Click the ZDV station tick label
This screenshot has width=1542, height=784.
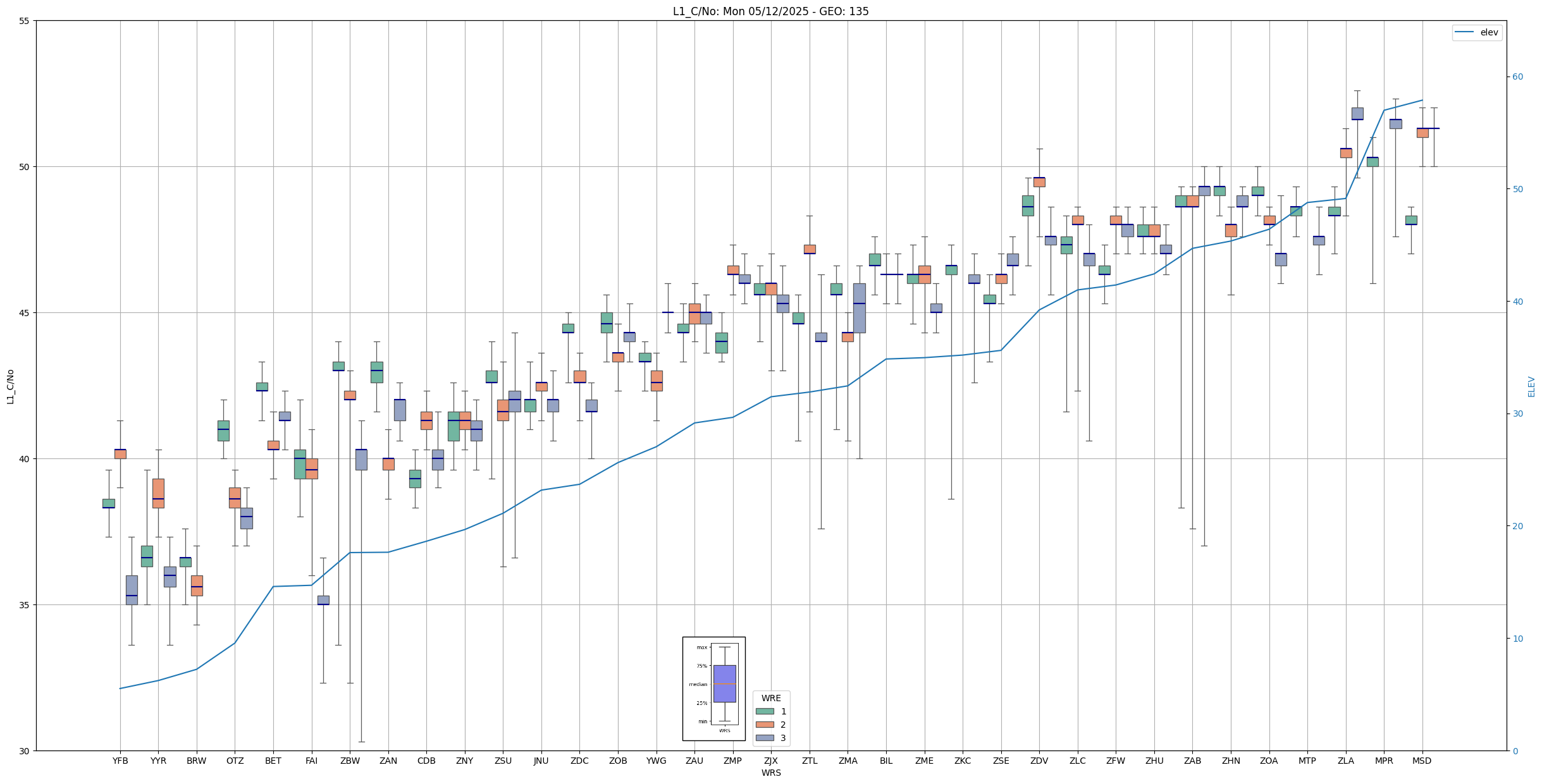[x=1039, y=761]
